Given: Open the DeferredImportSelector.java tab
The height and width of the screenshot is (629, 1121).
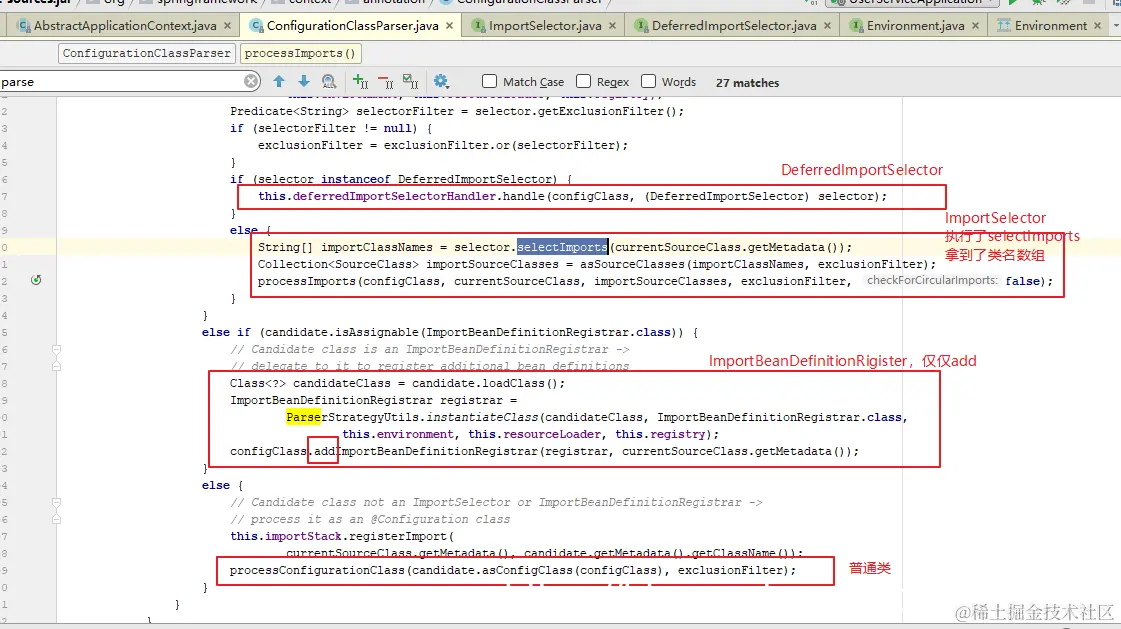Looking at the screenshot, I should [734, 26].
